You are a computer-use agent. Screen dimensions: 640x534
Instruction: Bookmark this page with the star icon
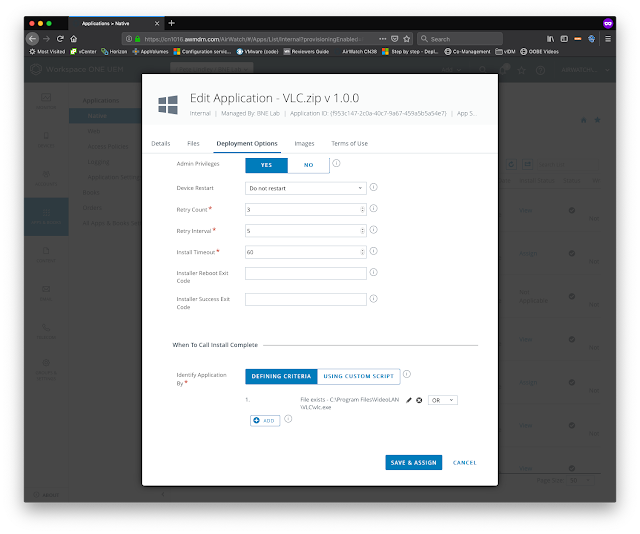click(407, 39)
